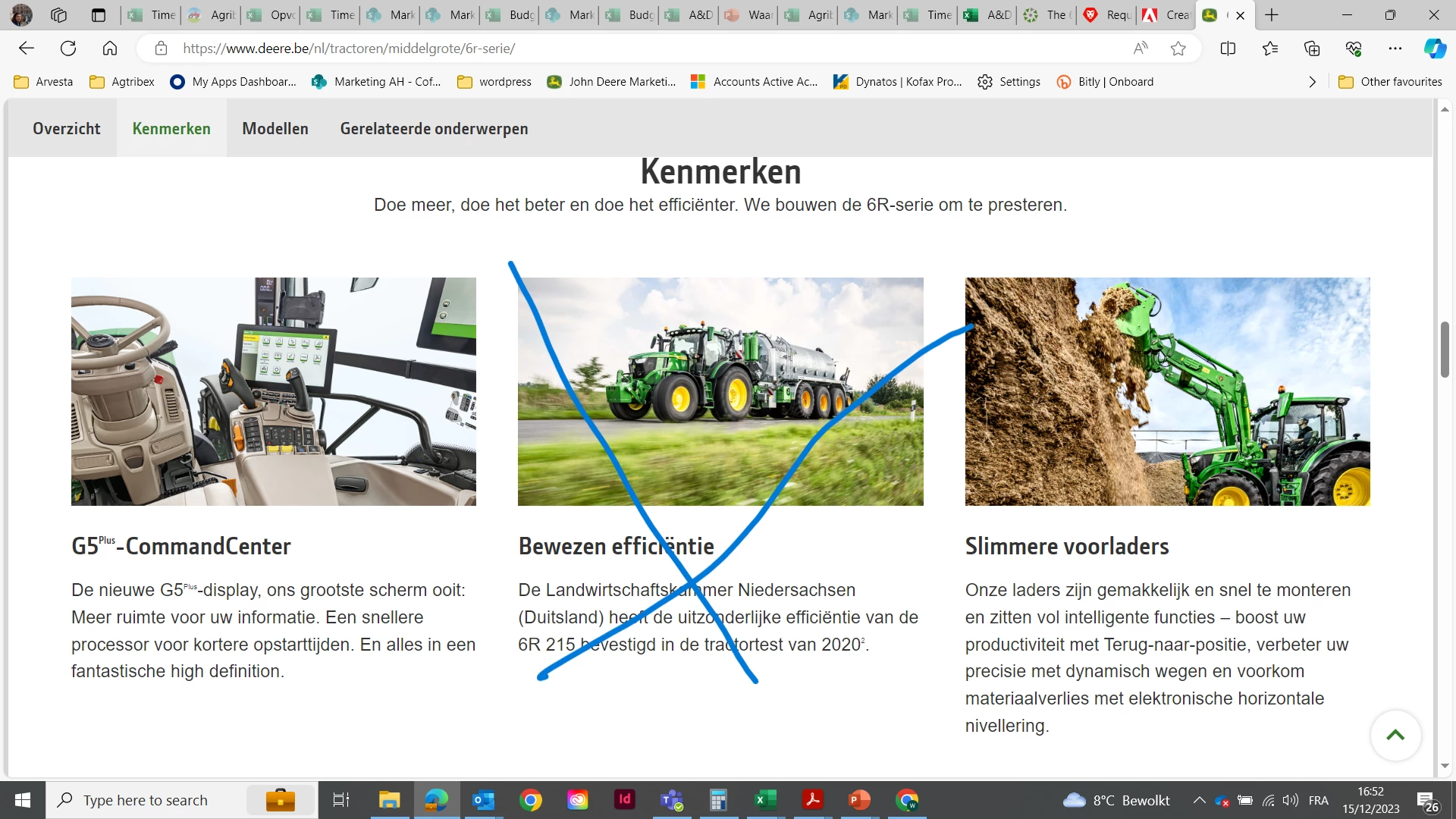Add page to favourites star icon
Image resolution: width=1456 pixels, height=819 pixels.
click(1178, 49)
